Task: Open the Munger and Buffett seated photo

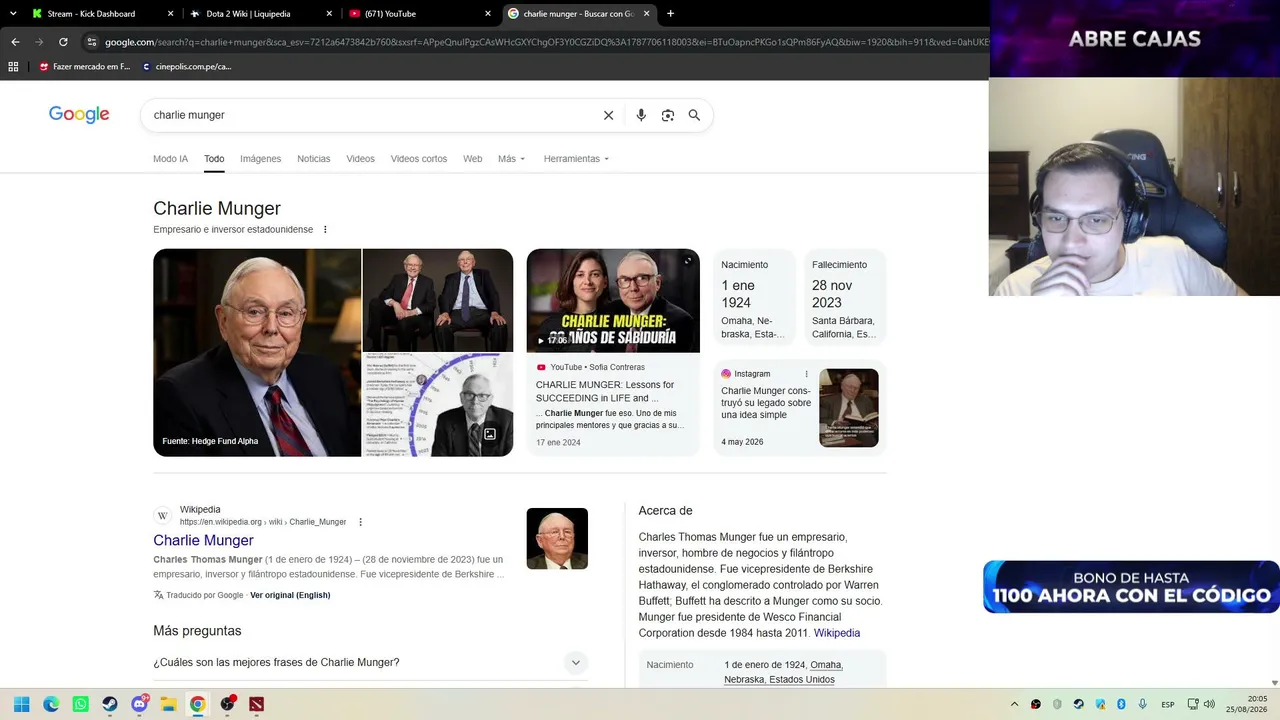Action: coord(438,300)
